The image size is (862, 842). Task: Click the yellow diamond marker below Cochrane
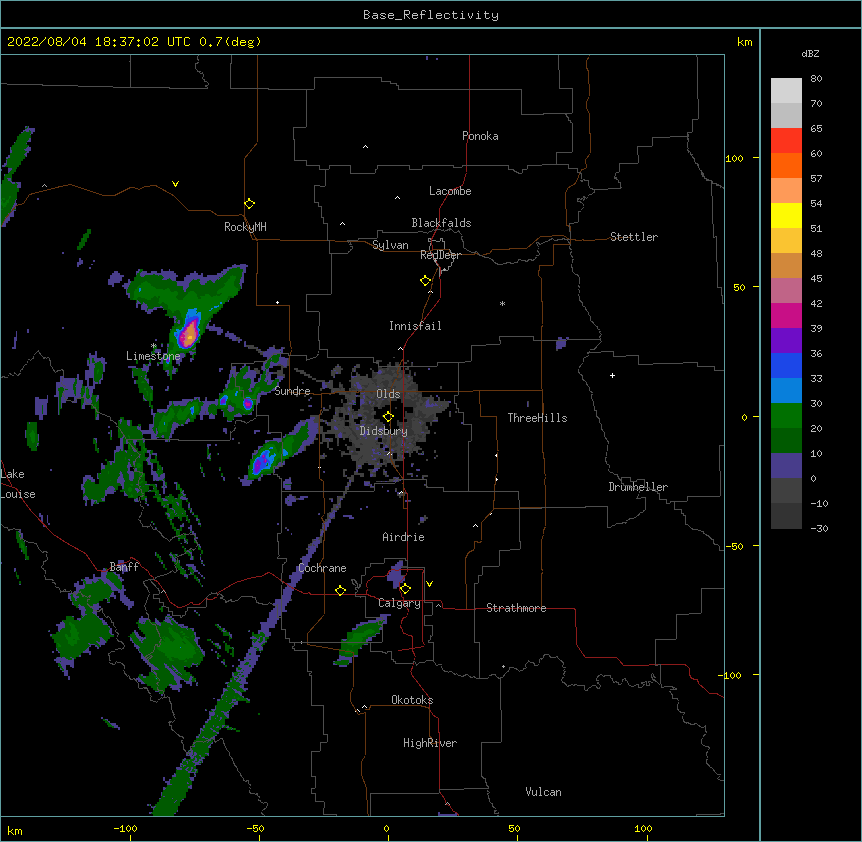(340, 590)
